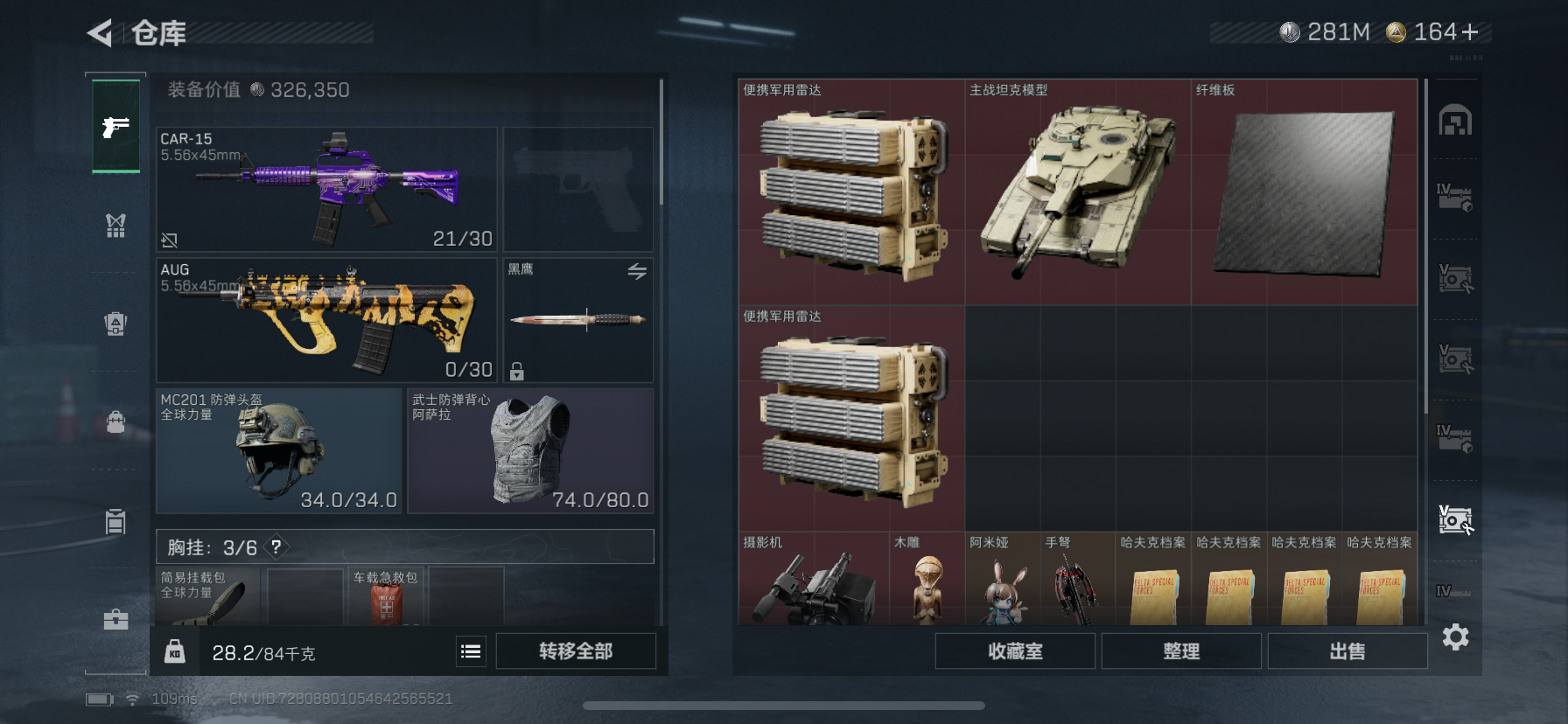Select the weapons pistol tab in sidebar
The width and height of the screenshot is (1568, 724).
coord(115,127)
